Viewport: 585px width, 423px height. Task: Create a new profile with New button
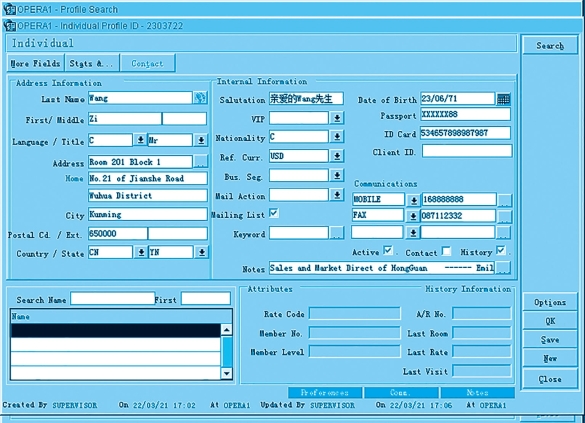click(x=550, y=359)
